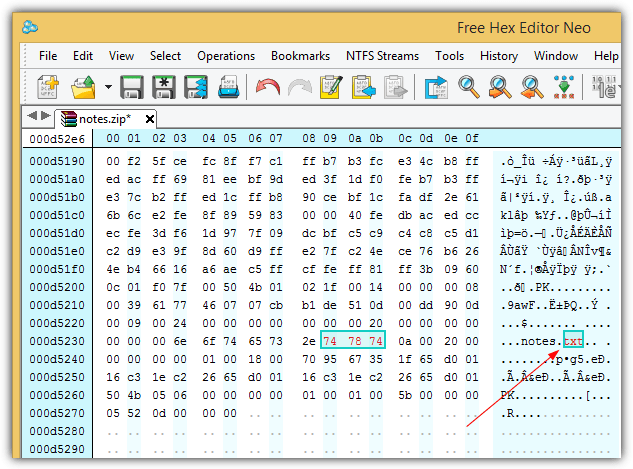Viewport: 633px width, 469px height.
Task: Open the Bookmarks menu
Action: coord(300,56)
